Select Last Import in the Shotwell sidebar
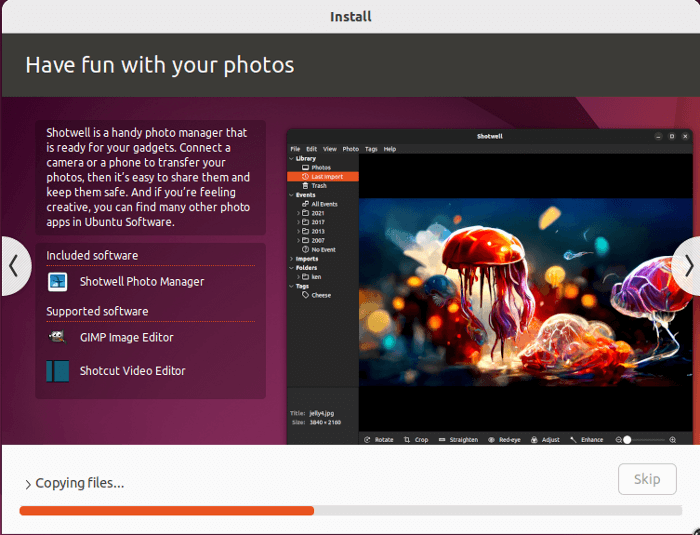This screenshot has width=700, height=535. [x=322, y=176]
